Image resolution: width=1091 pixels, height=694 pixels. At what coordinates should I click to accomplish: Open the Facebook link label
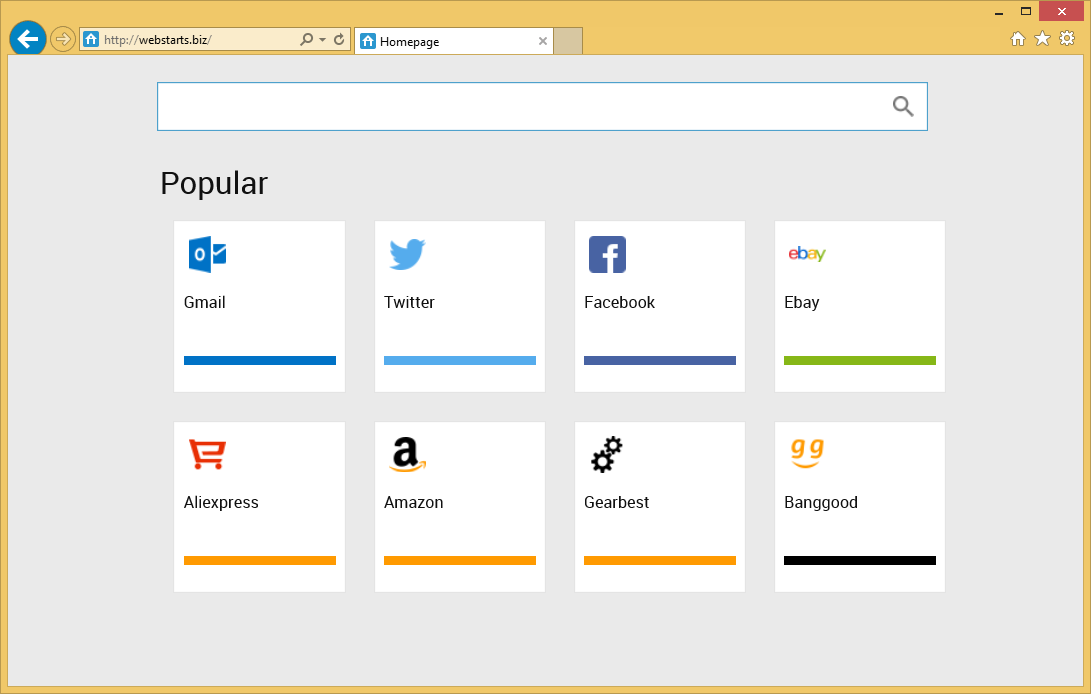point(619,302)
